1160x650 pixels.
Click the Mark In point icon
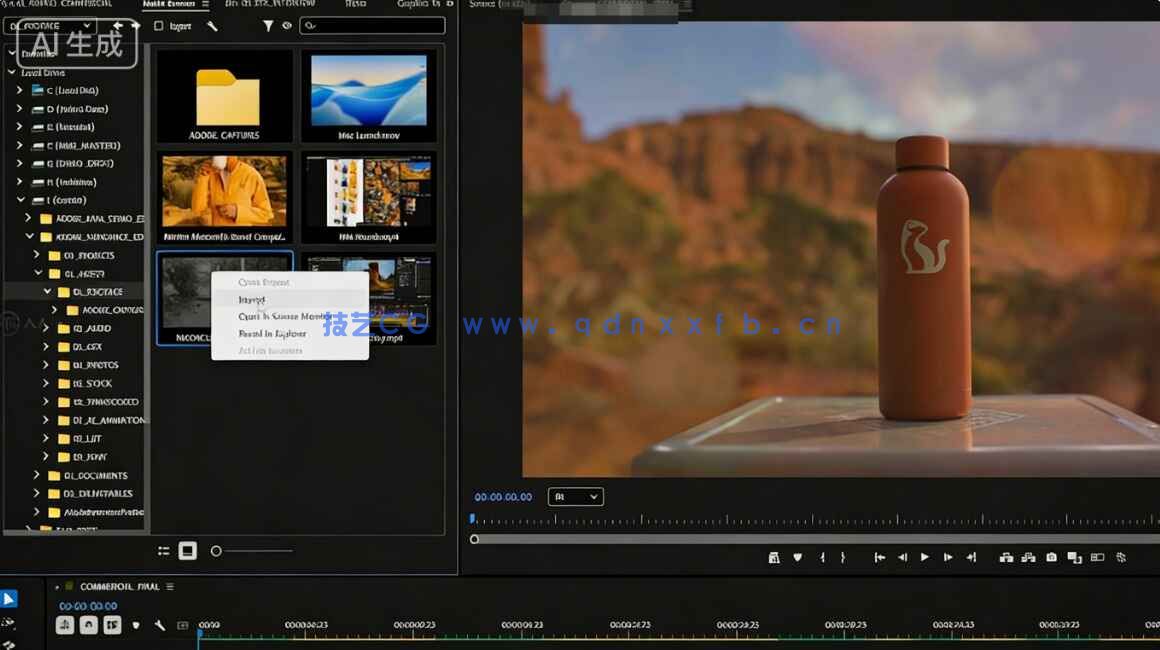pos(821,558)
